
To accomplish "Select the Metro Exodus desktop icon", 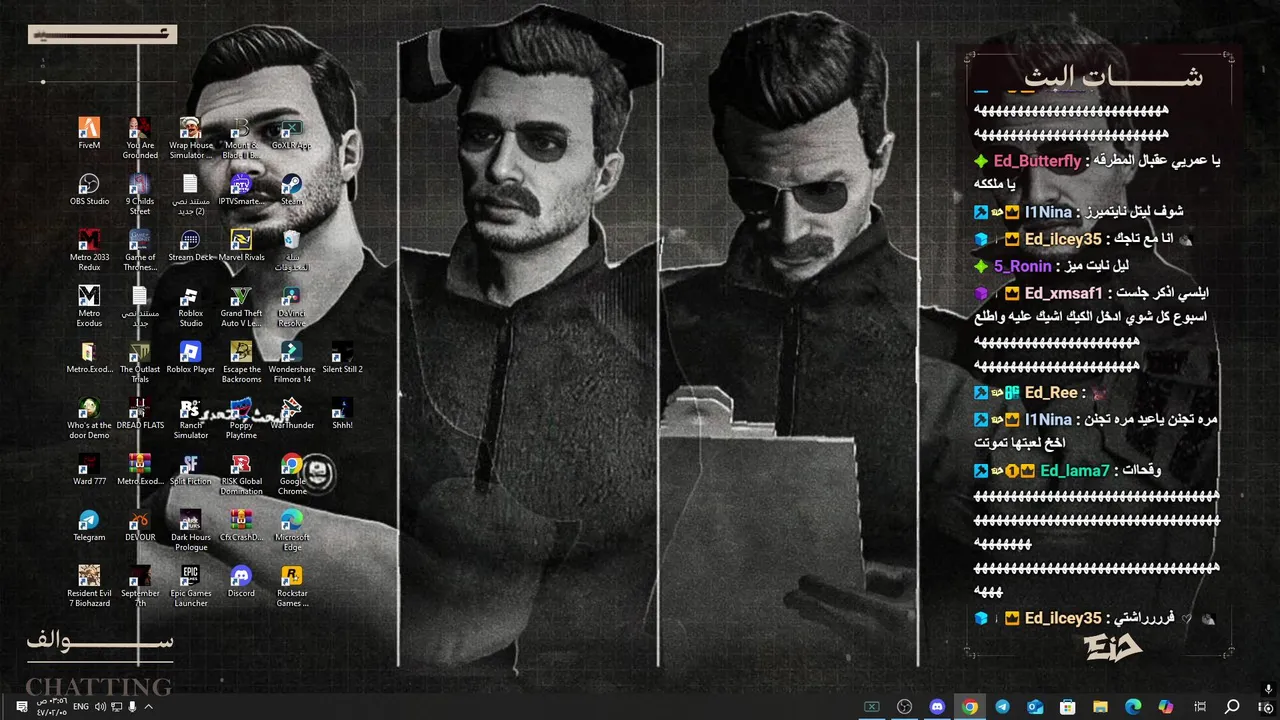I will 89,306.
